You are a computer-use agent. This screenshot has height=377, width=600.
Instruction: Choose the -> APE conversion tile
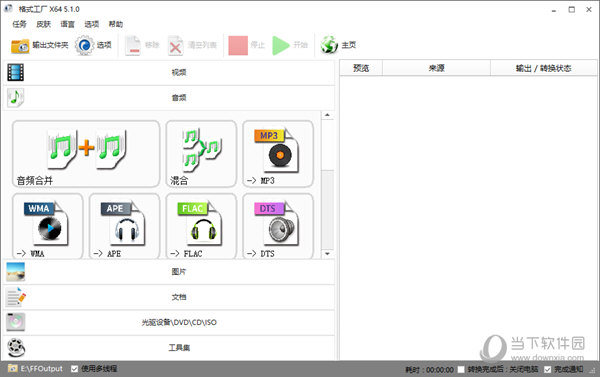coord(124,226)
